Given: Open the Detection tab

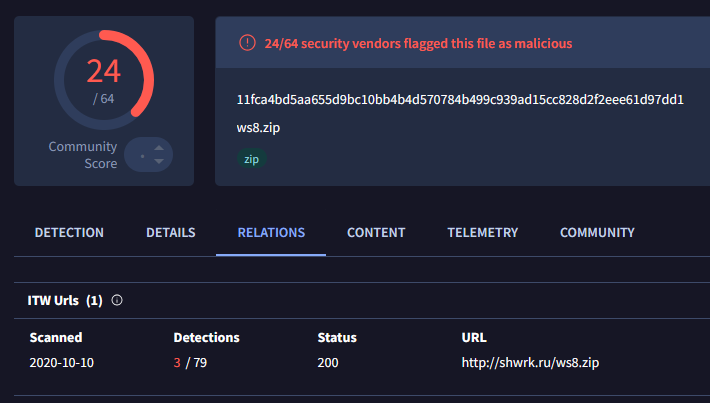Looking at the screenshot, I should click(x=69, y=233).
